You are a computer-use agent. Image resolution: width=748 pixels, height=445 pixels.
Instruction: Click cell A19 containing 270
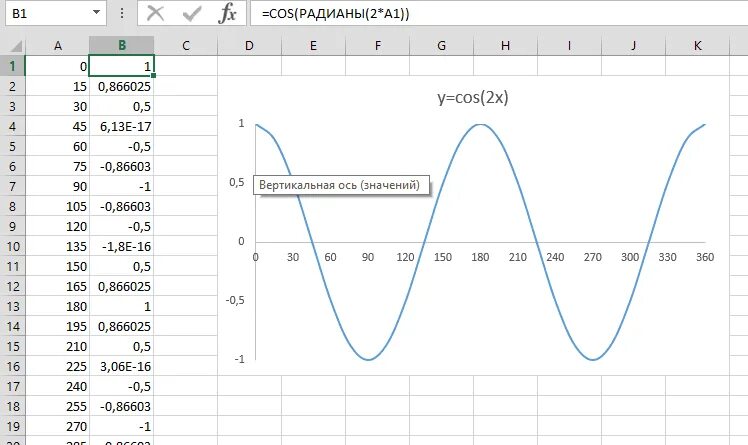pos(57,426)
